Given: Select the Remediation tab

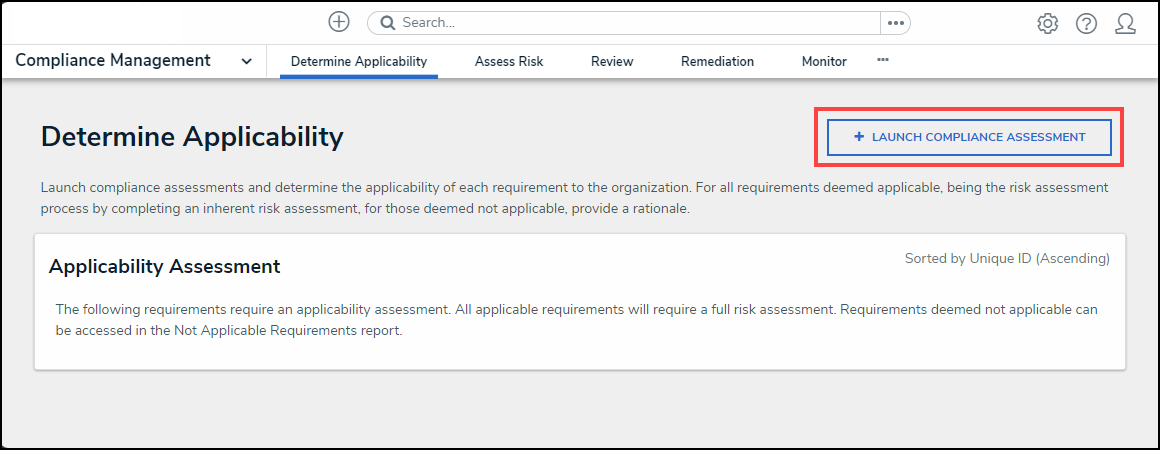Looking at the screenshot, I should coord(717,61).
